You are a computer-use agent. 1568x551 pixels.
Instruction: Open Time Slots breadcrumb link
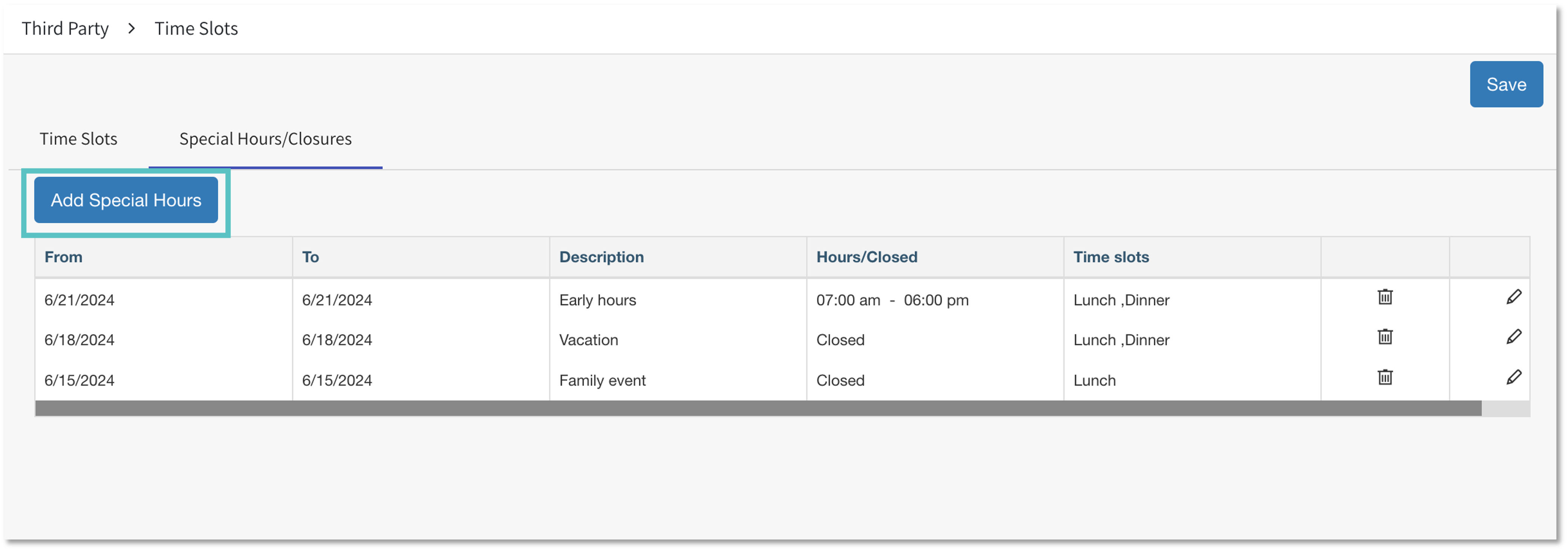click(196, 29)
